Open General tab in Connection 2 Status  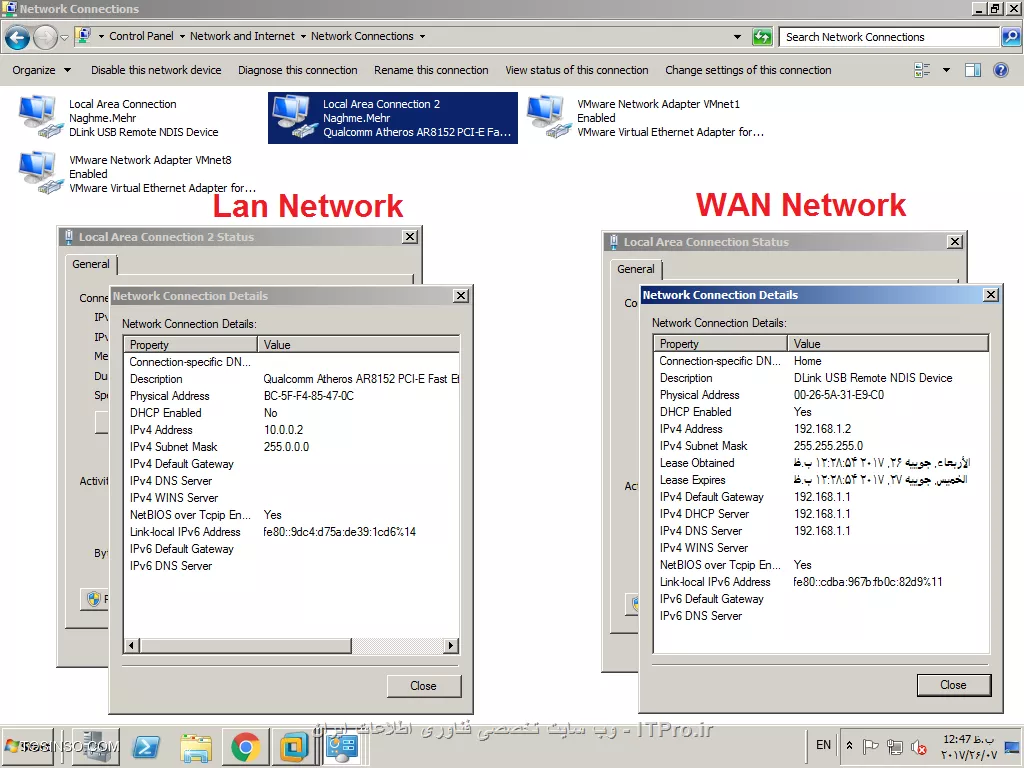tap(91, 264)
